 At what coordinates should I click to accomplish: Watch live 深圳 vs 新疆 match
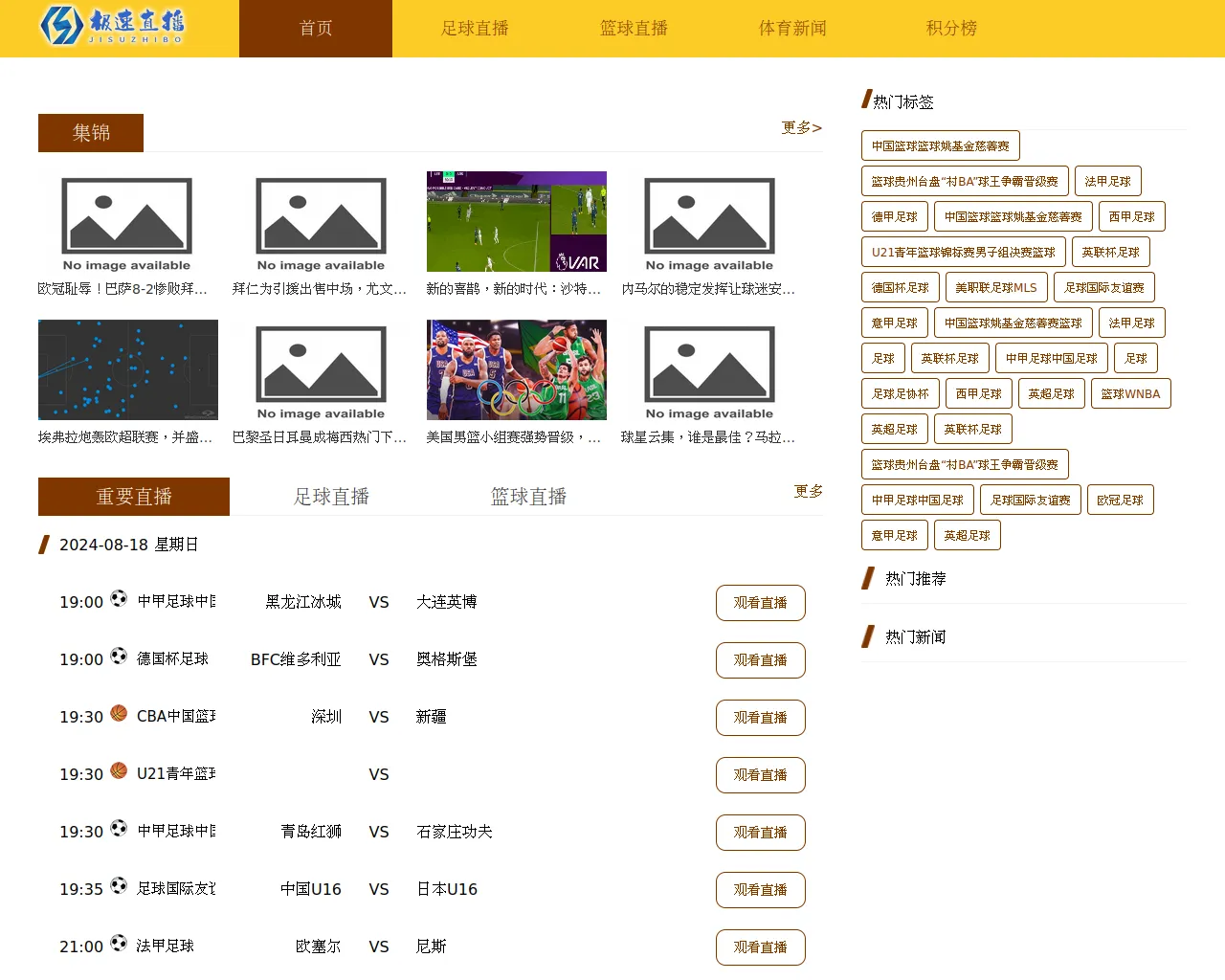(x=760, y=718)
